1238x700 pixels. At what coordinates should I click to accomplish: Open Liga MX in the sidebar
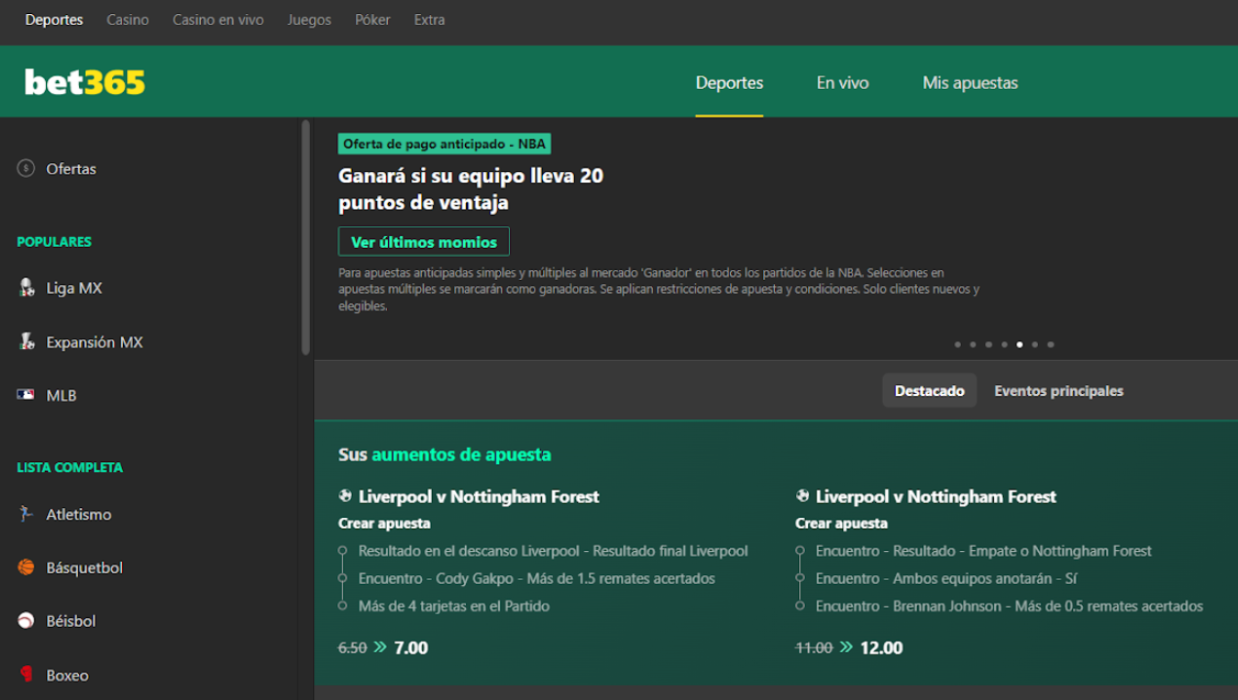pos(74,288)
